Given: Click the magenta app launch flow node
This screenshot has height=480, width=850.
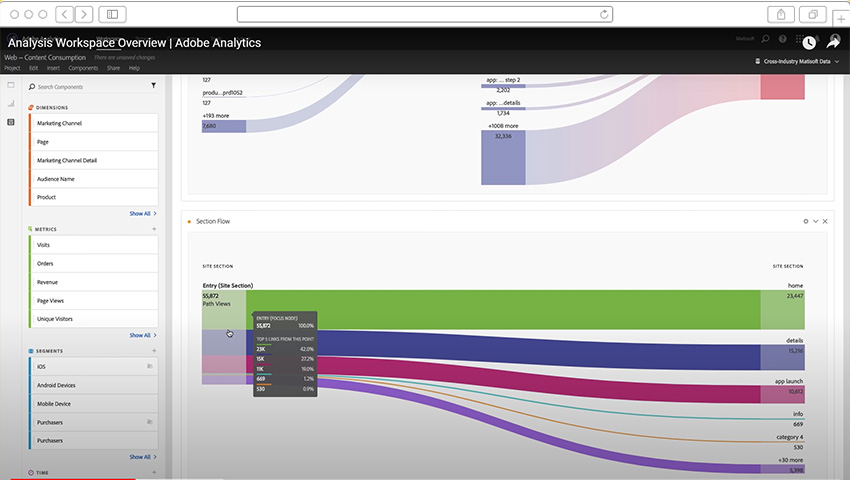Looking at the screenshot, I should [x=782, y=394].
